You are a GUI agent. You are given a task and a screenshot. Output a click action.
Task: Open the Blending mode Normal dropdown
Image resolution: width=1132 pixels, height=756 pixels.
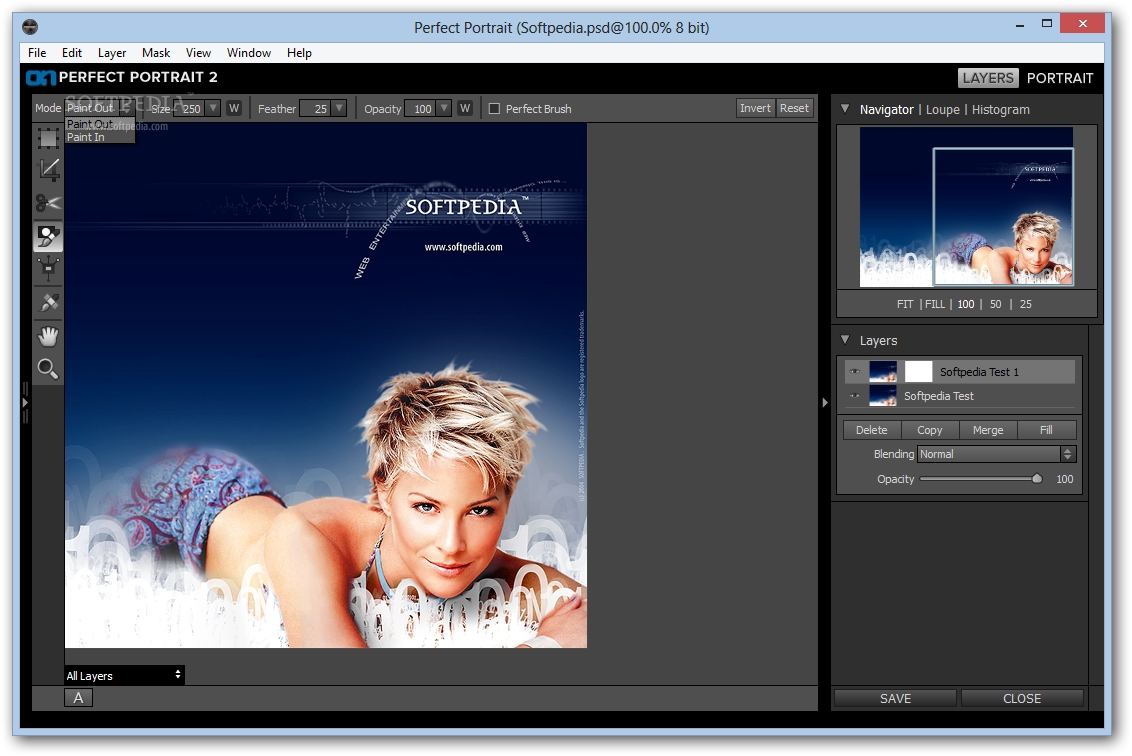(996, 454)
